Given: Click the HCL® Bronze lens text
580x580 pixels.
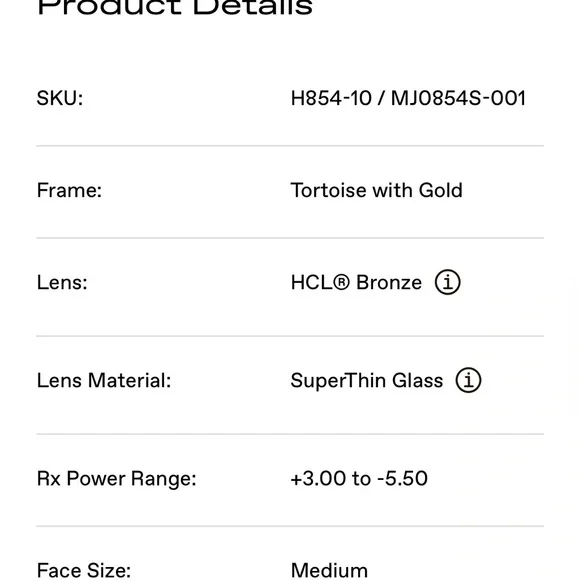Looking at the screenshot, I should point(356,283).
